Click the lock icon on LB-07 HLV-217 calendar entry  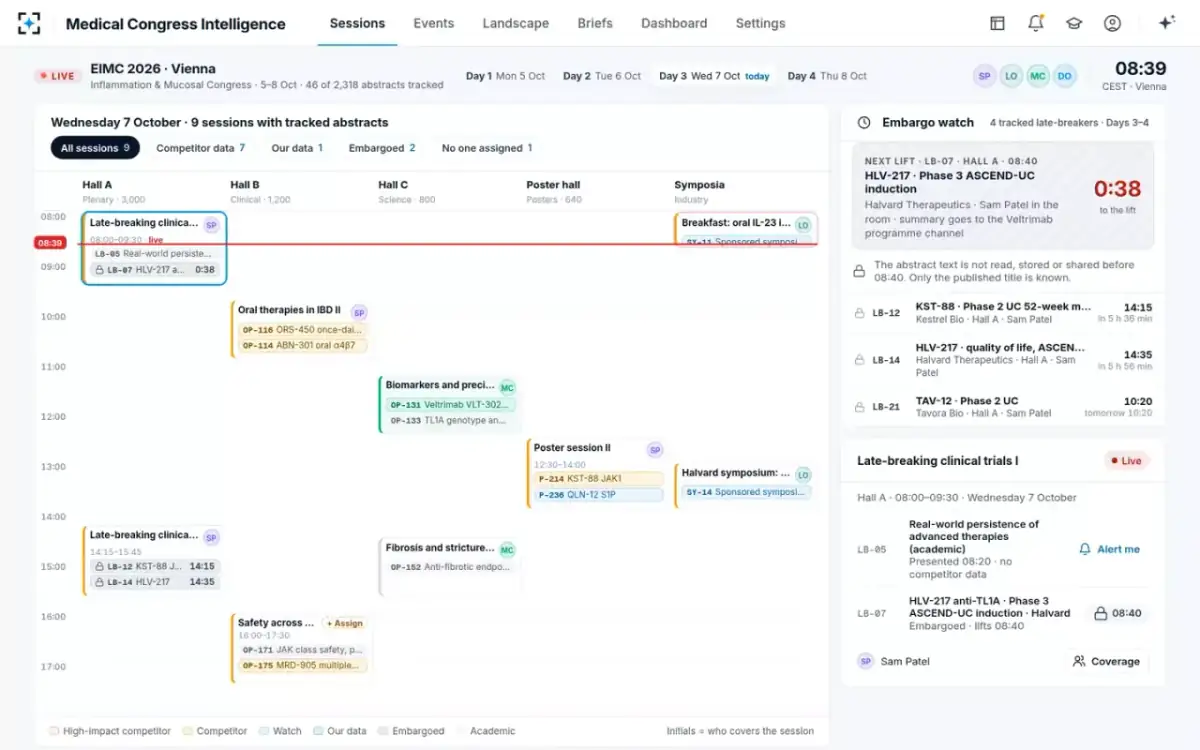(x=99, y=270)
